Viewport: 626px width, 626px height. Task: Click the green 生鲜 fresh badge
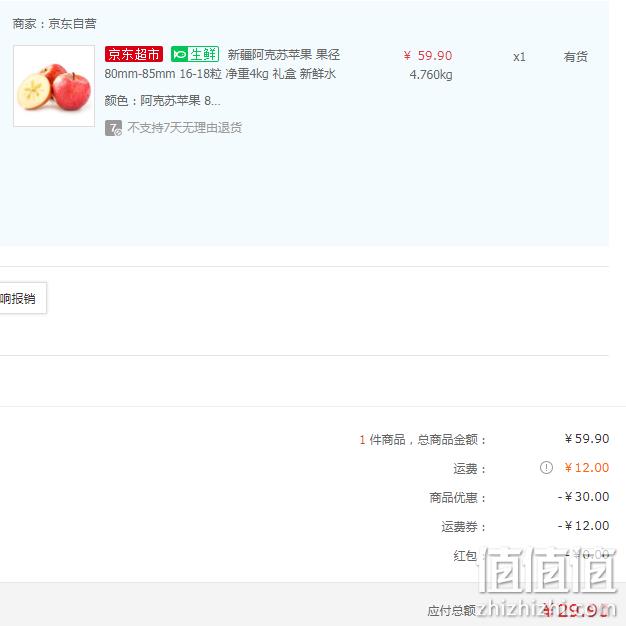pyautogui.click(x=195, y=54)
